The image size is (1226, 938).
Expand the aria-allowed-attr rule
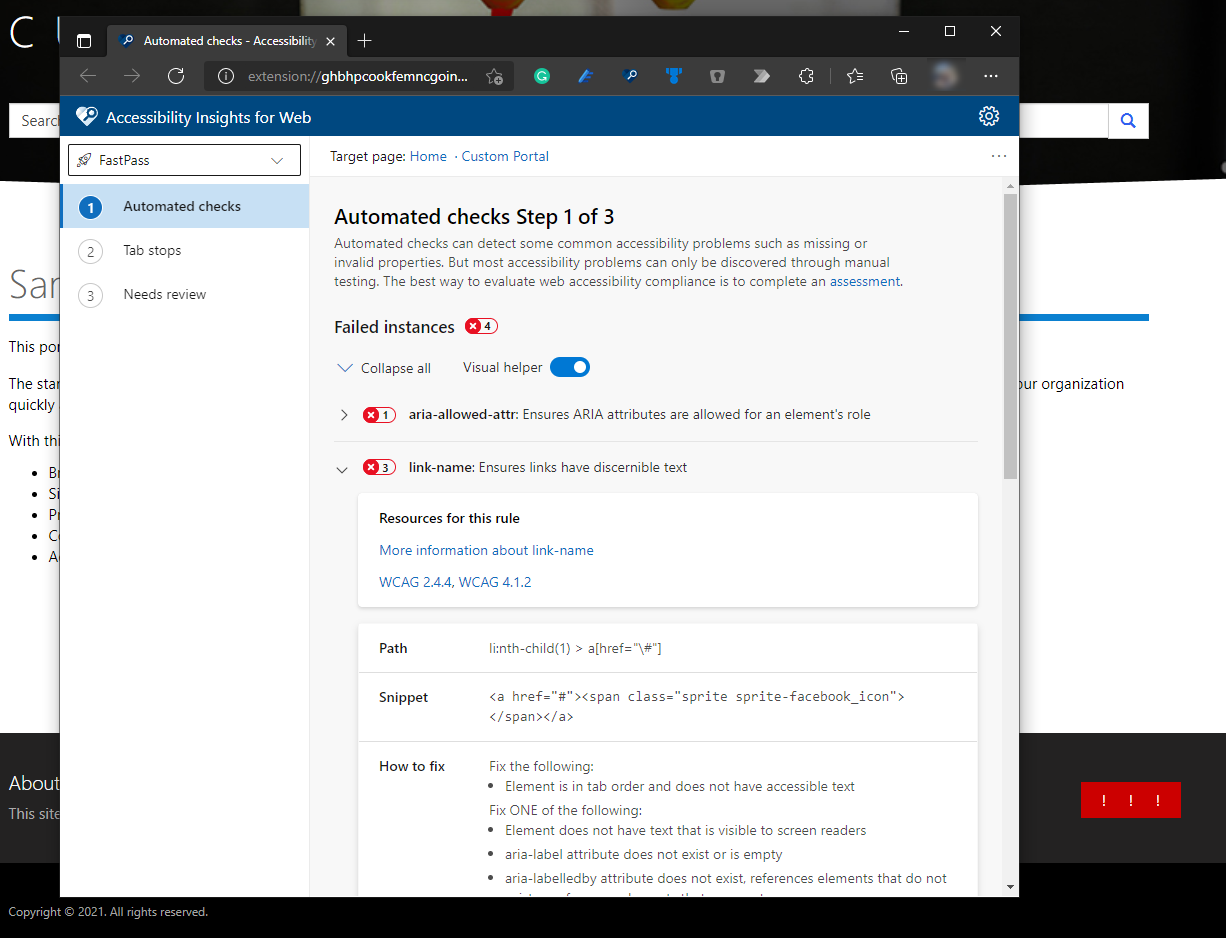(x=344, y=414)
